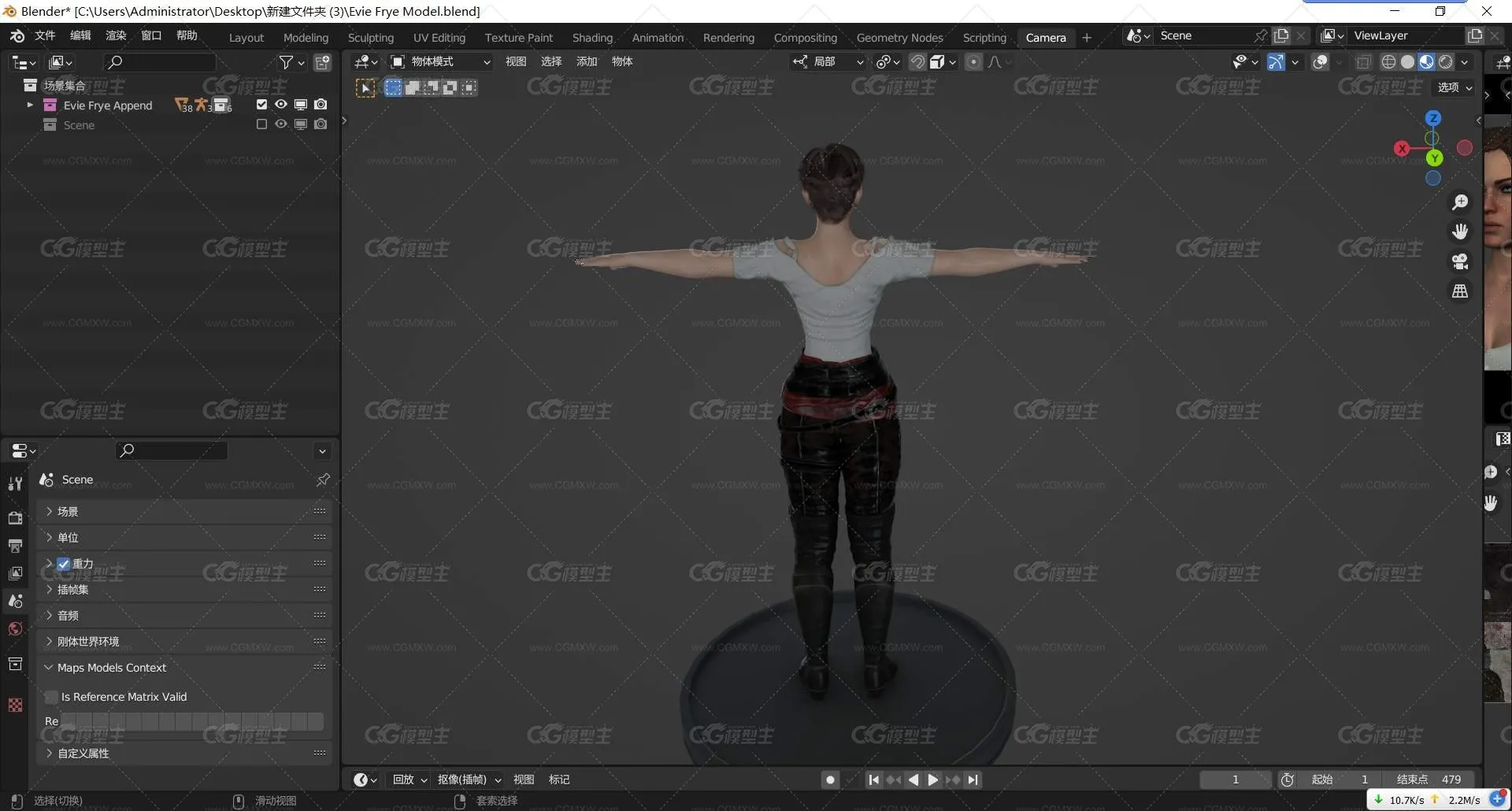
Task: Open the 选项 options dropdown
Action: click(x=1455, y=87)
